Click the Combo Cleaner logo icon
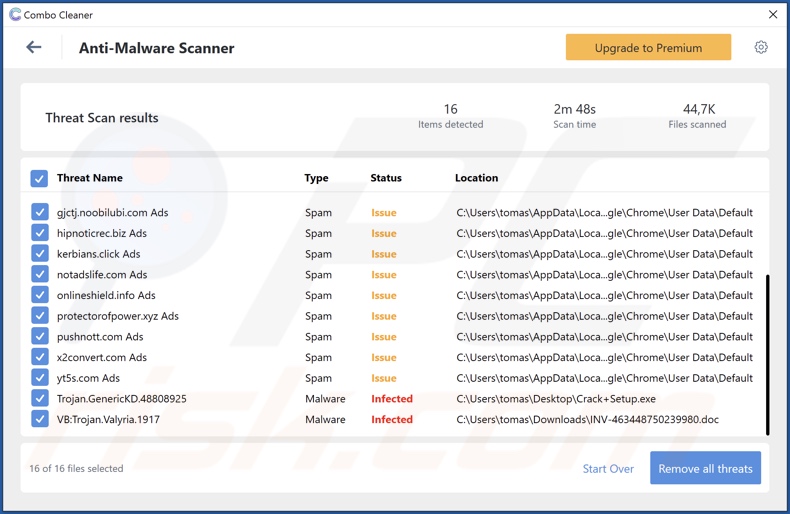790x514 pixels. [x=15, y=15]
